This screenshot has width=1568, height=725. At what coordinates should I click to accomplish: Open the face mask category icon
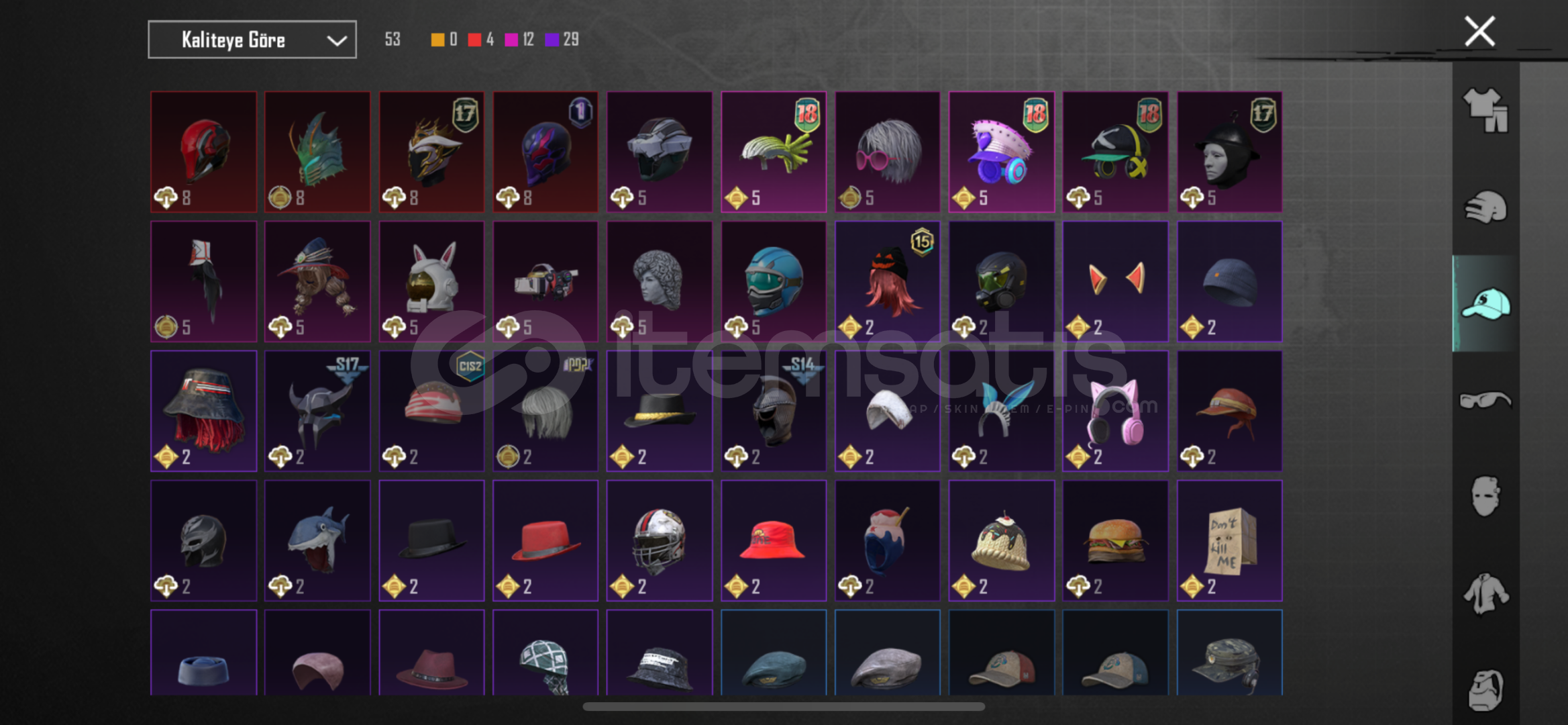pyautogui.click(x=1485, y=497)
